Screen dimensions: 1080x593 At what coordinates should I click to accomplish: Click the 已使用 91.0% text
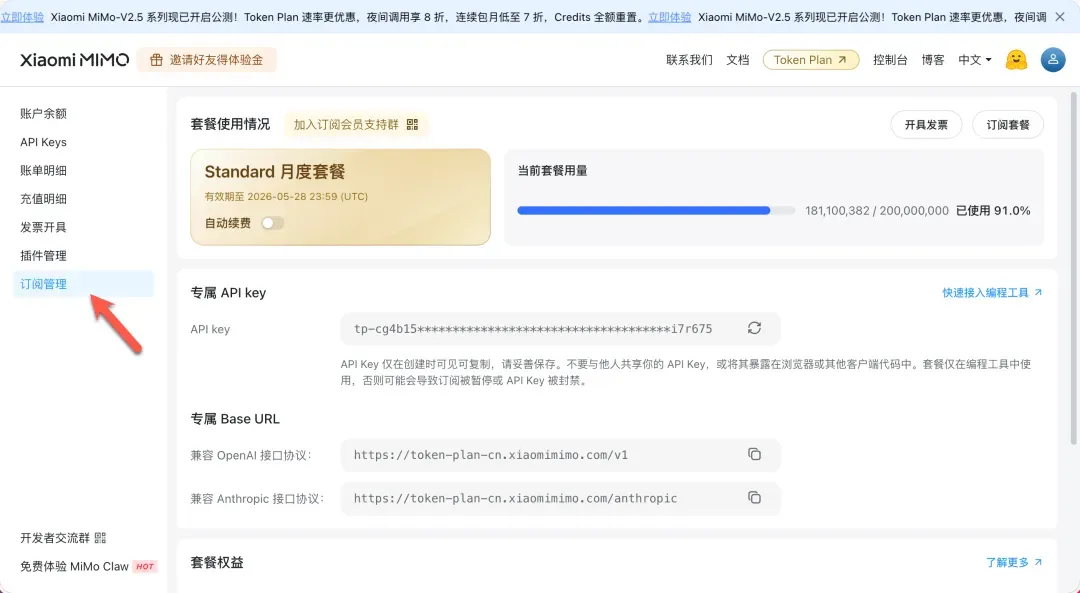click(993, 211)
